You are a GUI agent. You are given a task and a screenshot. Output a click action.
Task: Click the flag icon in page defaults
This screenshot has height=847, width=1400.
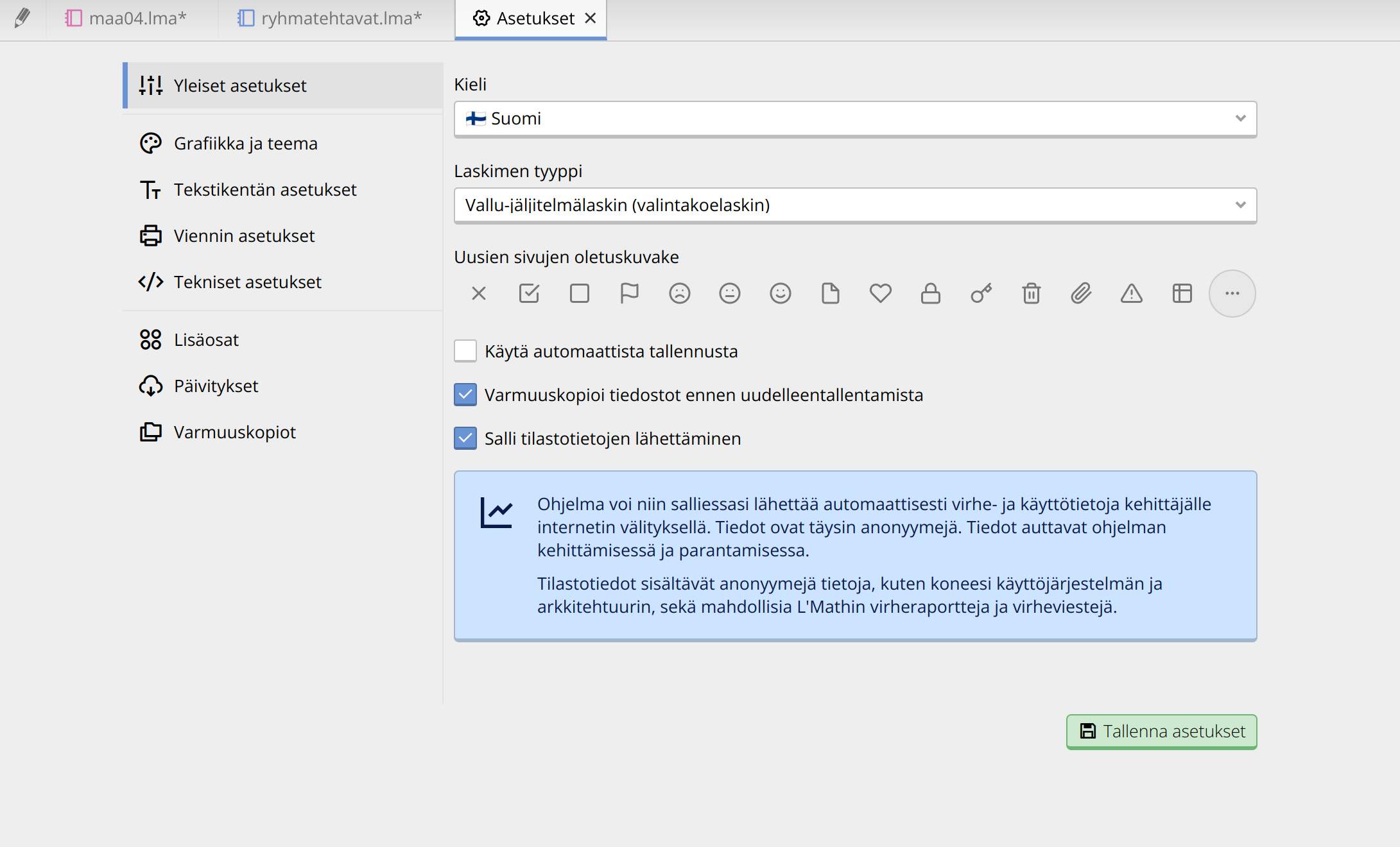tap(628, 293)
